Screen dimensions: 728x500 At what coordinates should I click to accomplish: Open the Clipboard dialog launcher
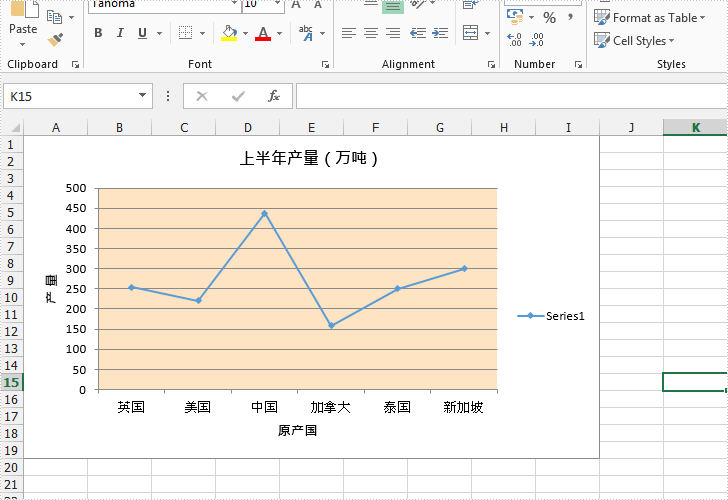coord(75,65)
